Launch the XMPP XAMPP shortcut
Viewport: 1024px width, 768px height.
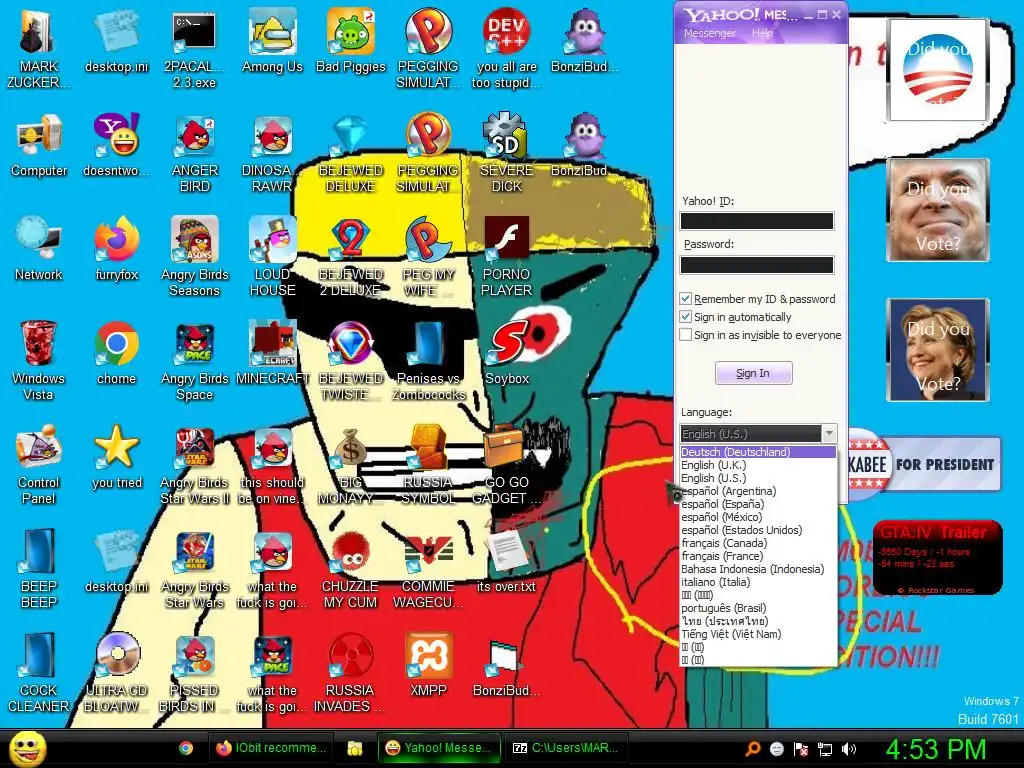(428, 665)
